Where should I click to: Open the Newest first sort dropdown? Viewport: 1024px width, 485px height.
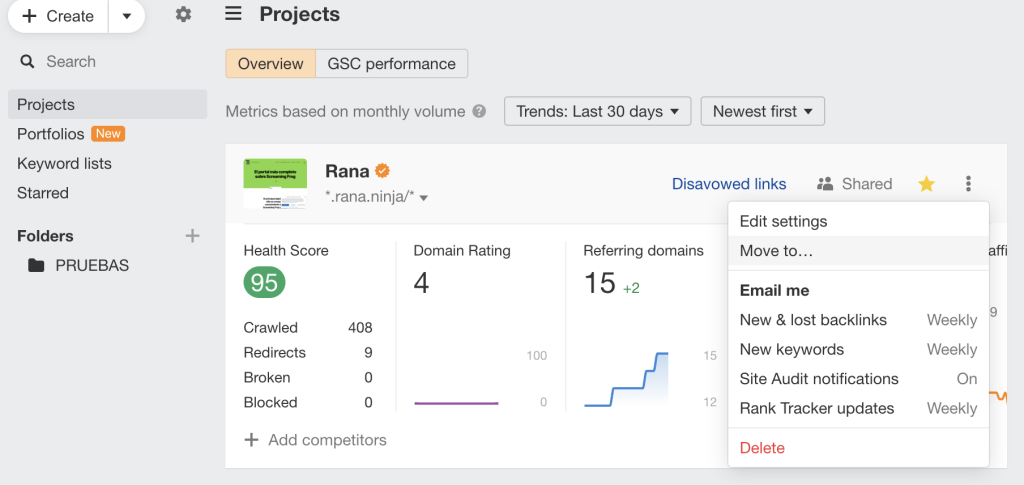click(762, 112)
